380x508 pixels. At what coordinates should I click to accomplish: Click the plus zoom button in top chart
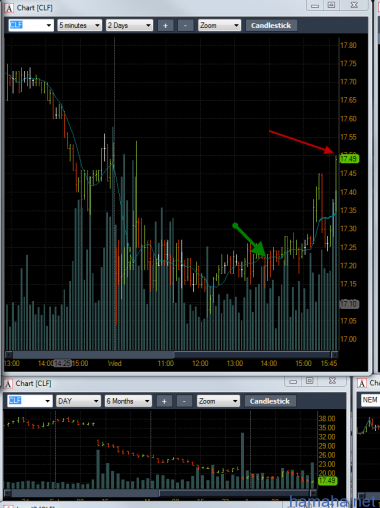[x=165, y=25]
